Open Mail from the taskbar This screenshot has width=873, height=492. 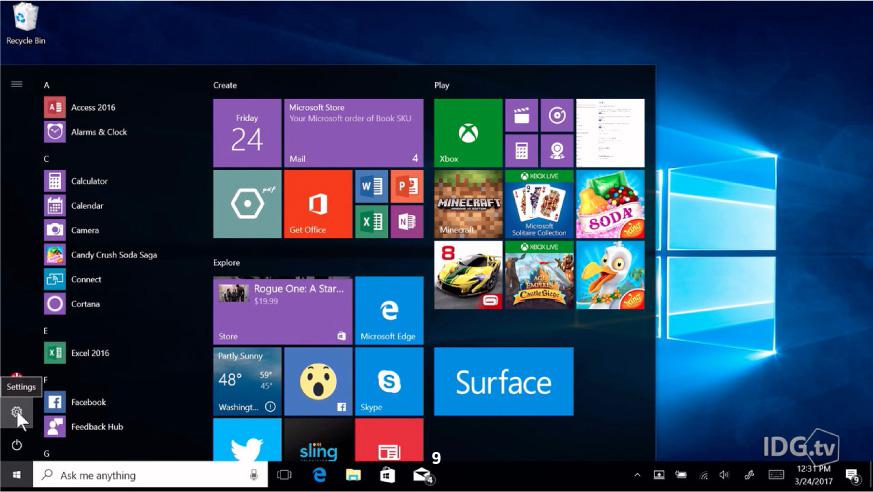[x=423, y=475]
